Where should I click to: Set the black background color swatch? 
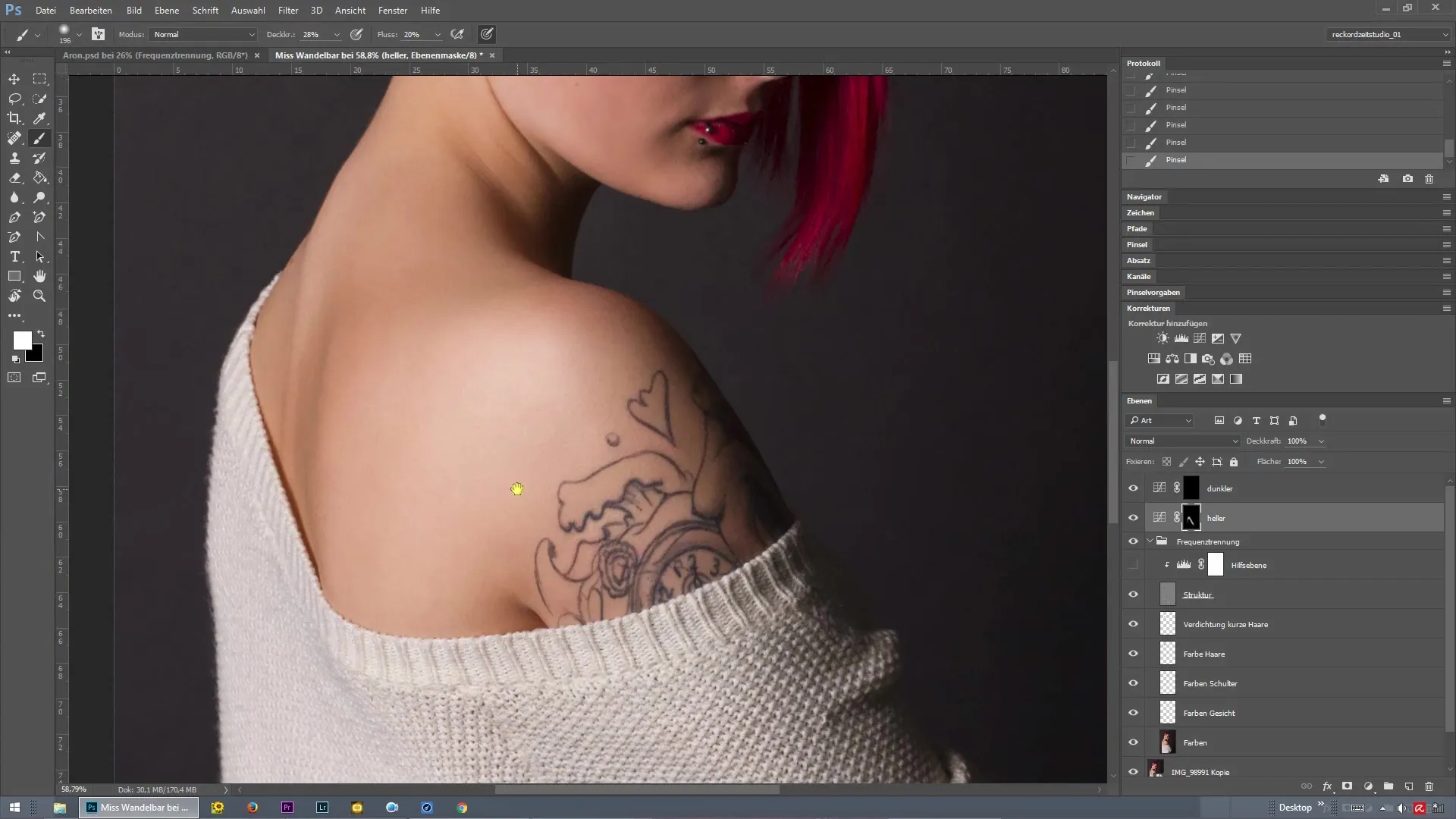(x=36, y=355)
